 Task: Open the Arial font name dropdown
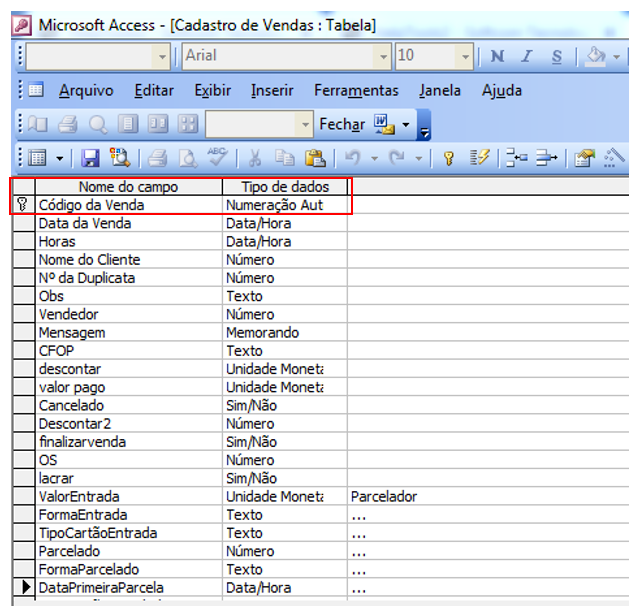(383, 56)
